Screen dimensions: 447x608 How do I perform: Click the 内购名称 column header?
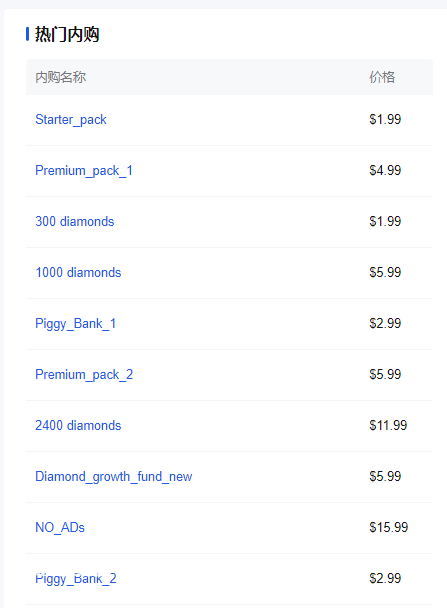pos(60,77)
